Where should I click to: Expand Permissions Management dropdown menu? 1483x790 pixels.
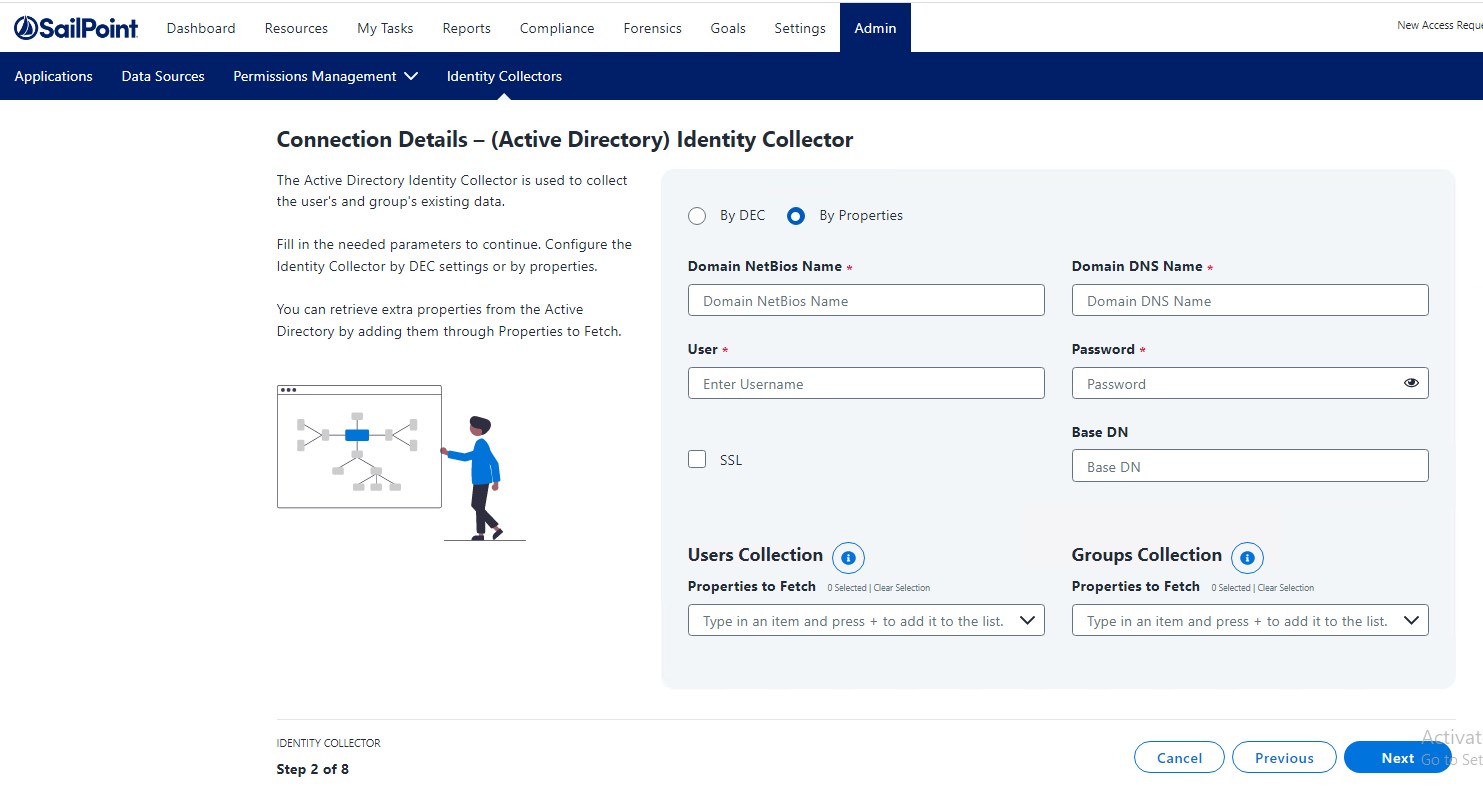click(325, 76)
